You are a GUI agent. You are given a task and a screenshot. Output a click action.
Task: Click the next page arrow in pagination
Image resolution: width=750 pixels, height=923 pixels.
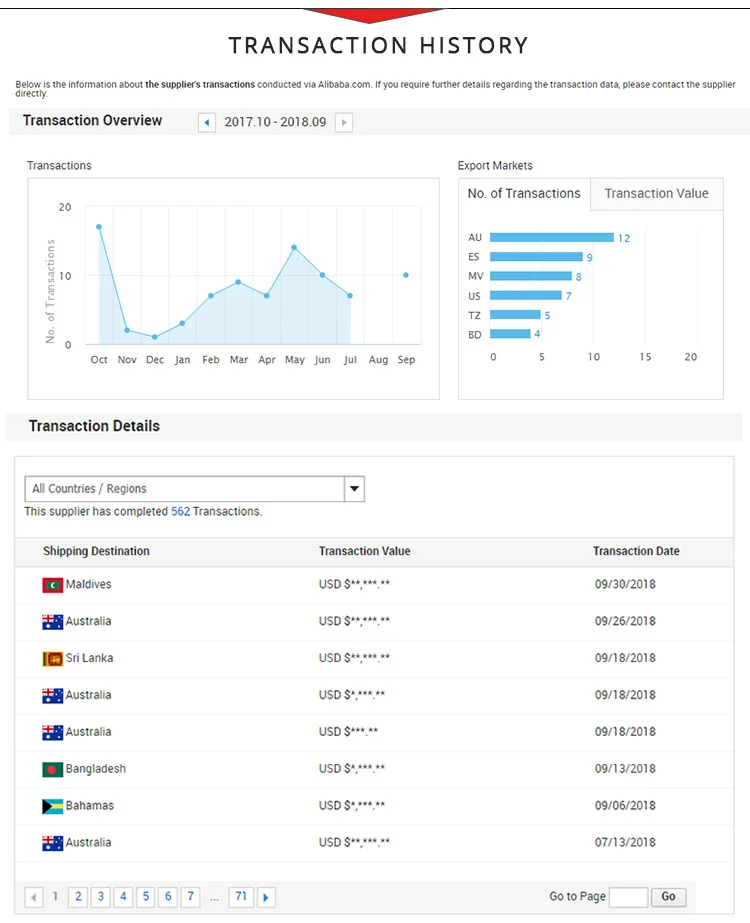[266, 897]
